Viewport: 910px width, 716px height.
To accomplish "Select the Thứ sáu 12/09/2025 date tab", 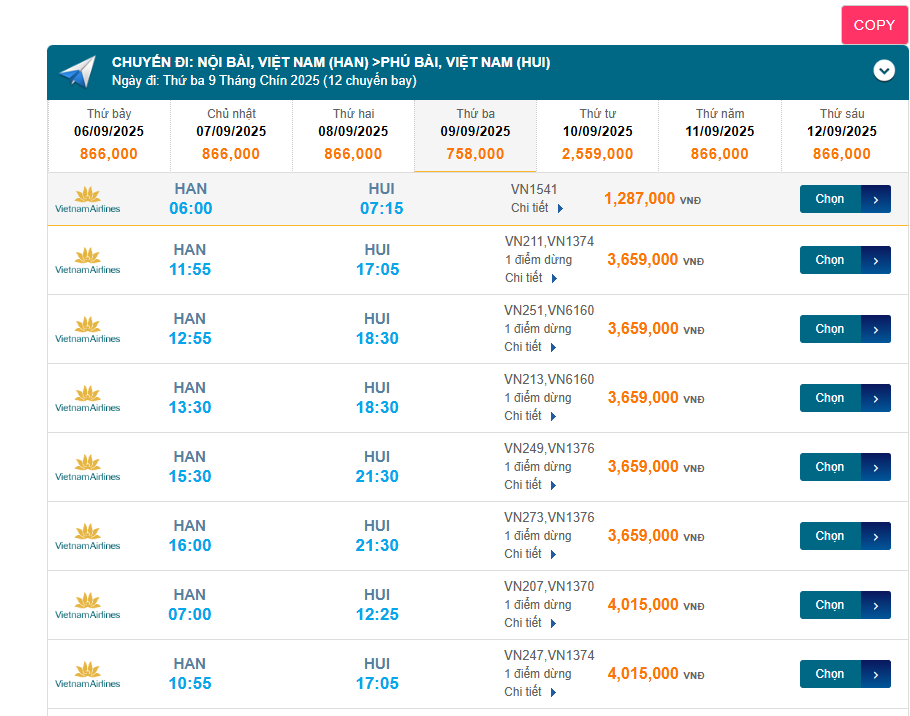I will [841, 136].
